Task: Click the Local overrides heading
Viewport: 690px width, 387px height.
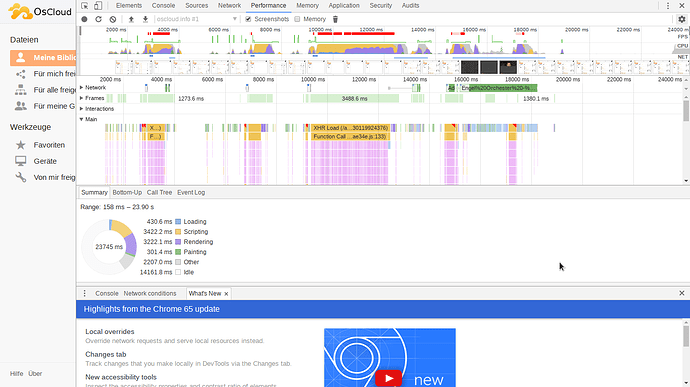Action: pos(110,332)
